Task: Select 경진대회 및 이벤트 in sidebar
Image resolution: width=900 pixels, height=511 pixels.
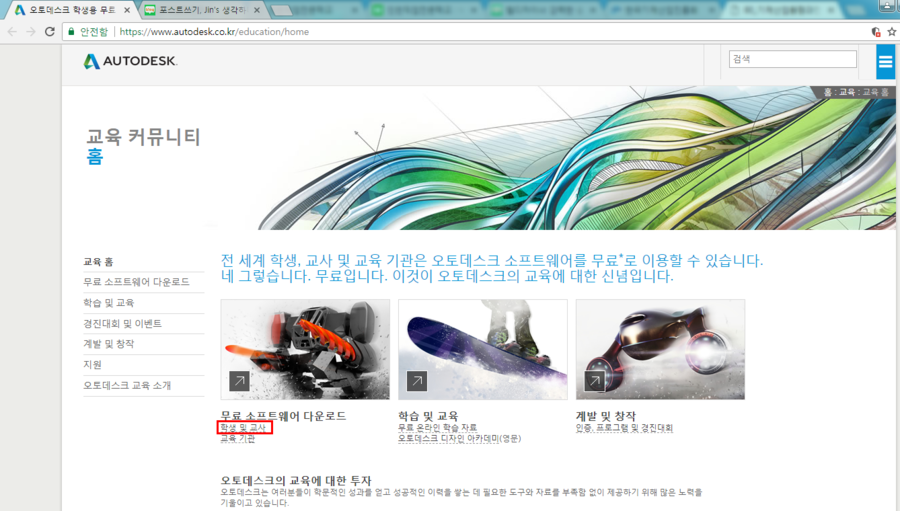Action: [x=122, y=323]
